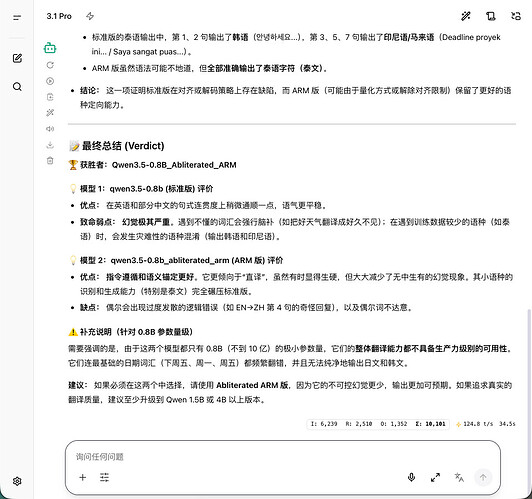Viewport: 532px width, 499px height.
Task: Open the sidebar menu icon
Action: click(17, 17)
